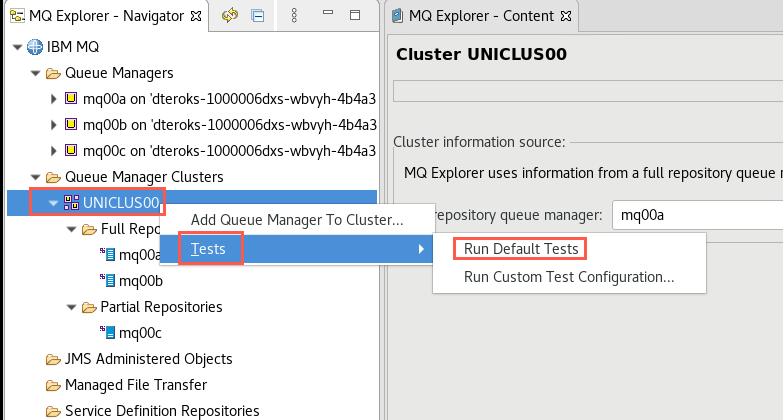Click the refresh/sync icon in Navigator toolbar
This screenshot has height=420, width=783.
click(x=229, y=16)
